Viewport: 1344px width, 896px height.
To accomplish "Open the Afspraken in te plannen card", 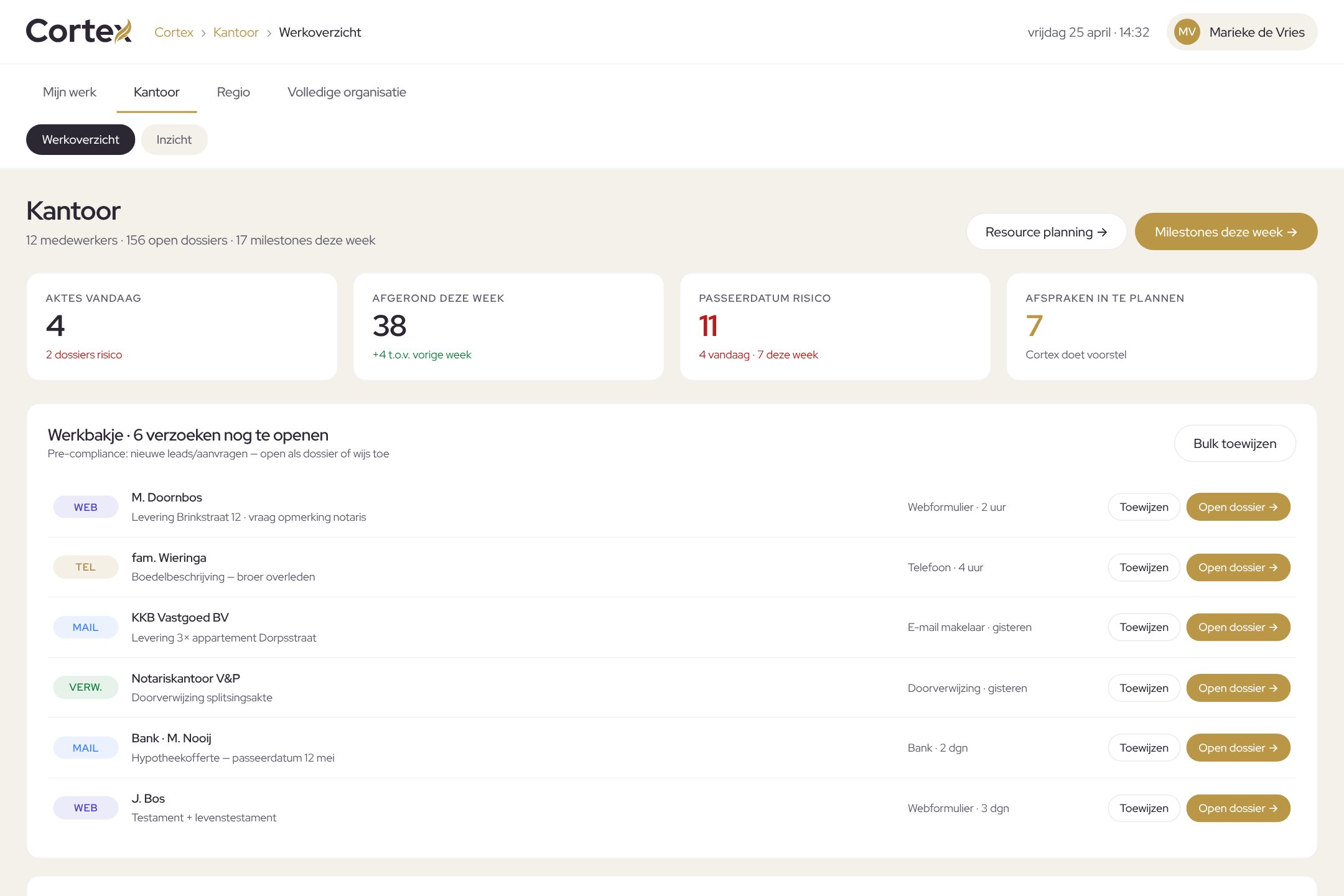I will tap(1162, 327).
